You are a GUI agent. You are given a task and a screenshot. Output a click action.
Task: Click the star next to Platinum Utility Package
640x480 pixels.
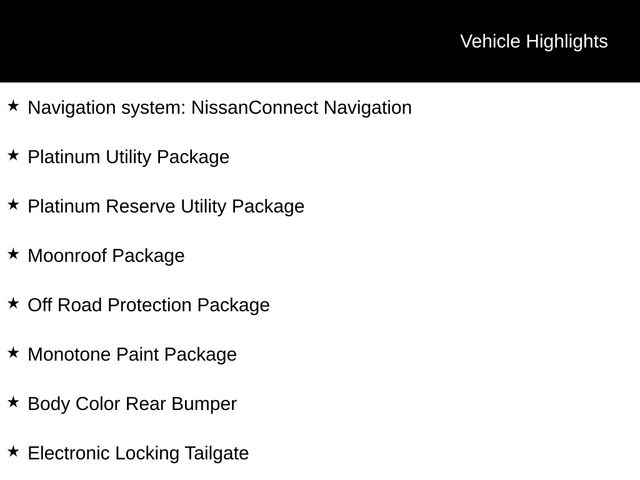click(12, 155)
